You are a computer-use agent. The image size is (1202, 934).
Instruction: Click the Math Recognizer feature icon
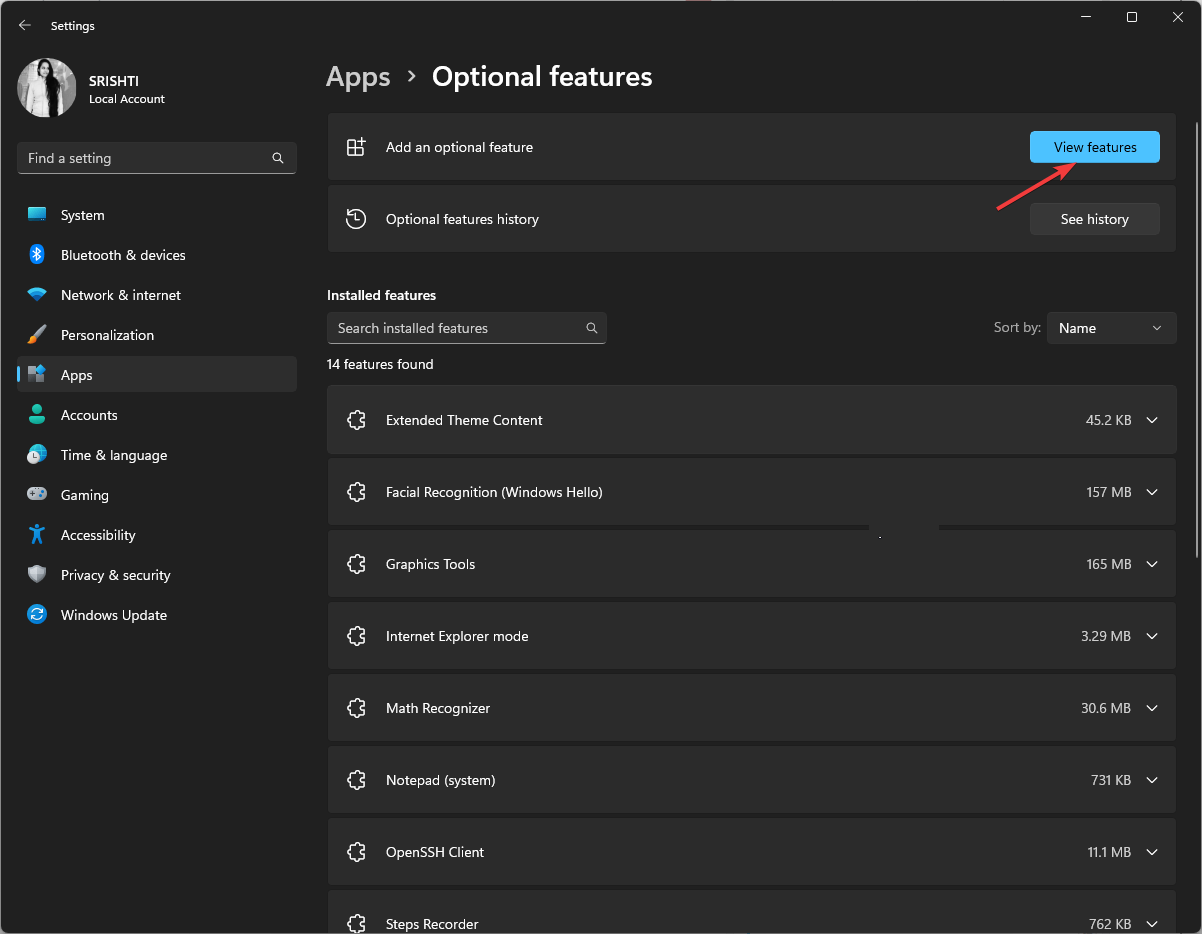pyautogui.click(x=356, y=708)
